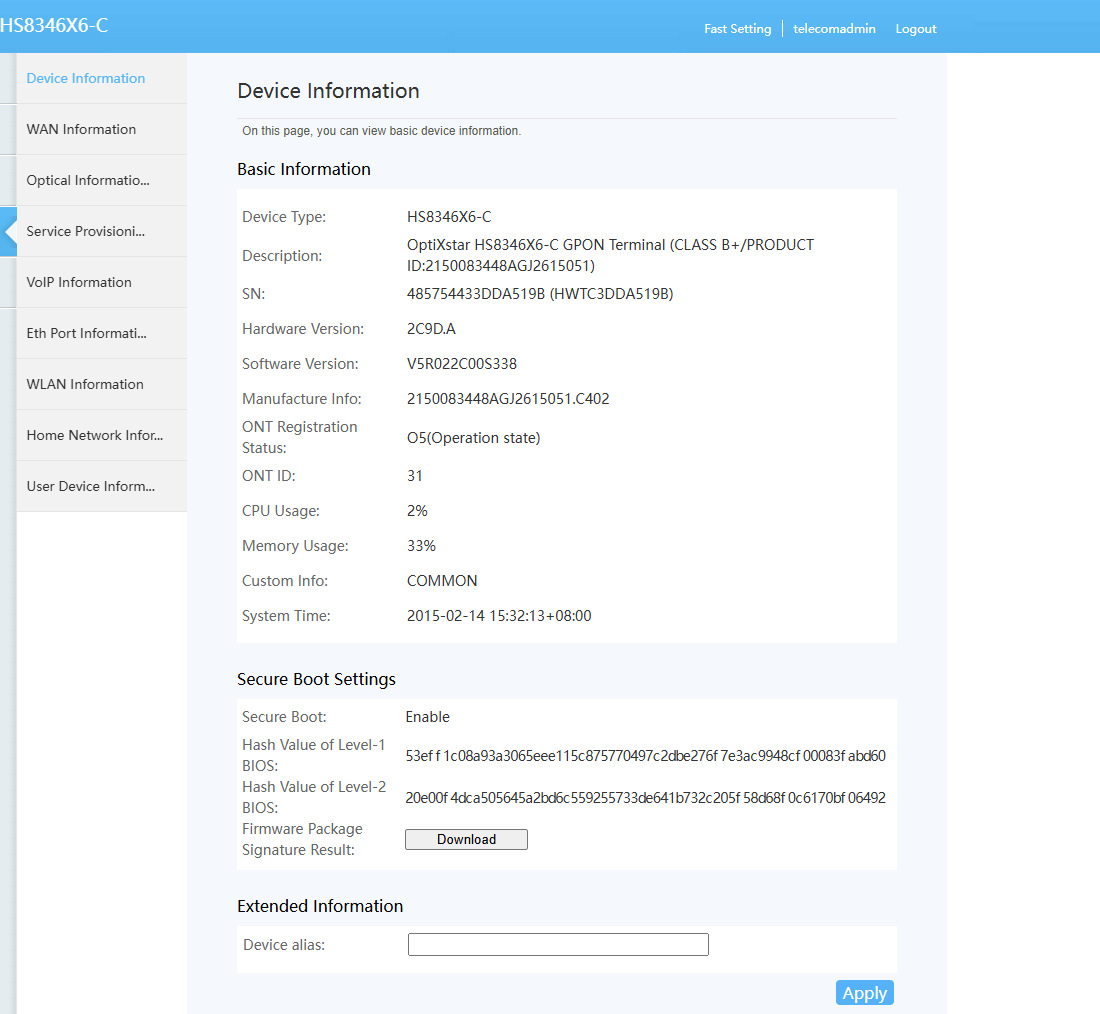This screenshot has height=1014, width=1100.
Task: Open VoIP Information page
Action: [x=79, y=282]
